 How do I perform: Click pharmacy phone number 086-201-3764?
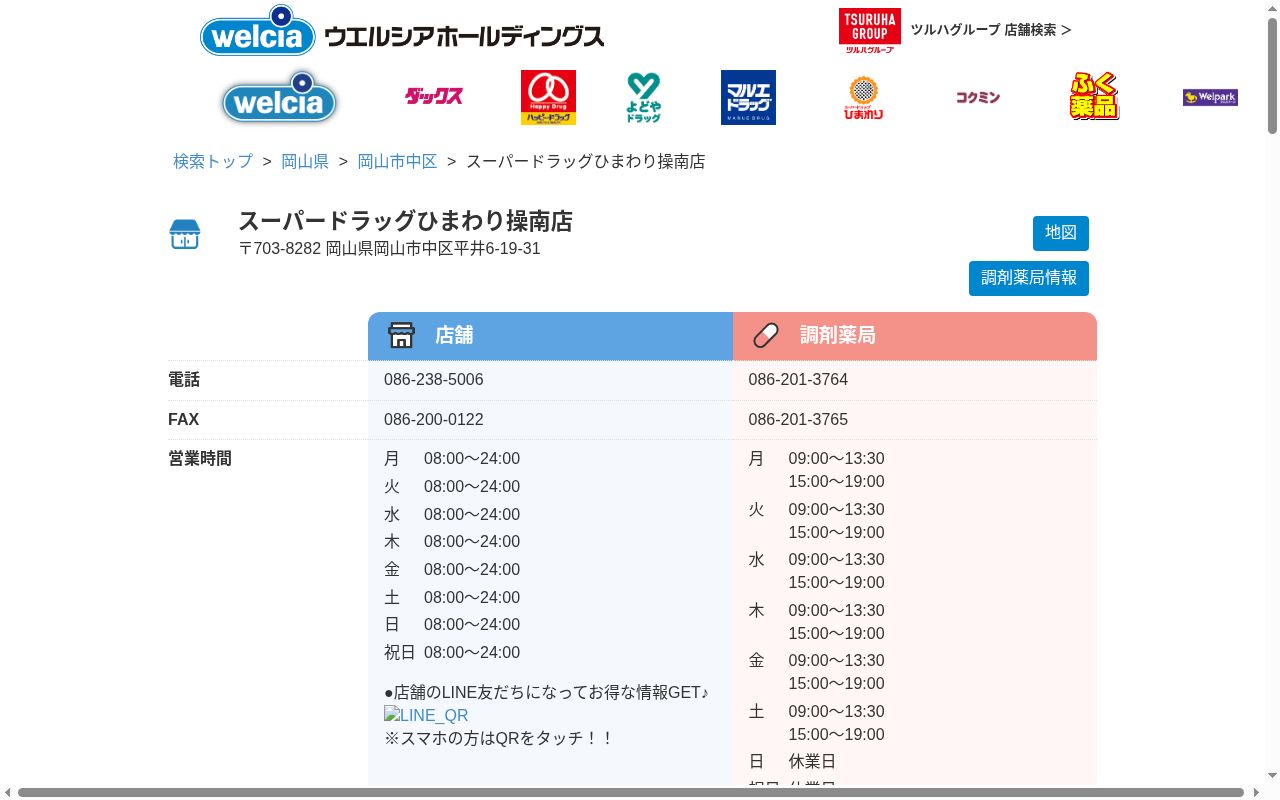click(x=798, y=380)
